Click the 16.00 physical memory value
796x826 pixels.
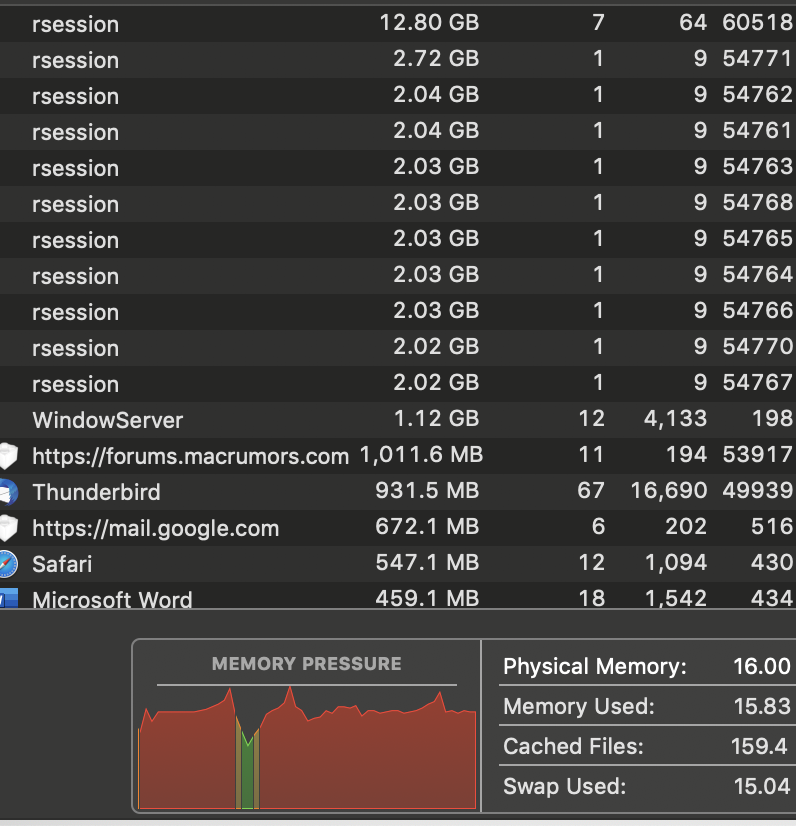(x=762, y=666)
